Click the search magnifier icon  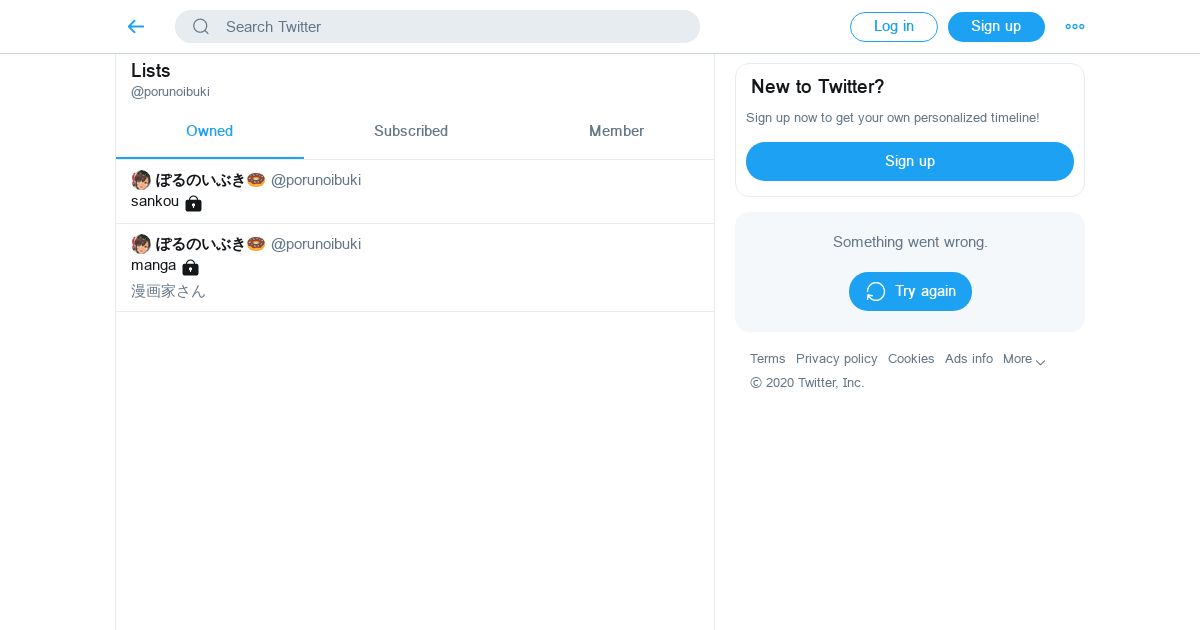(201, 27)
